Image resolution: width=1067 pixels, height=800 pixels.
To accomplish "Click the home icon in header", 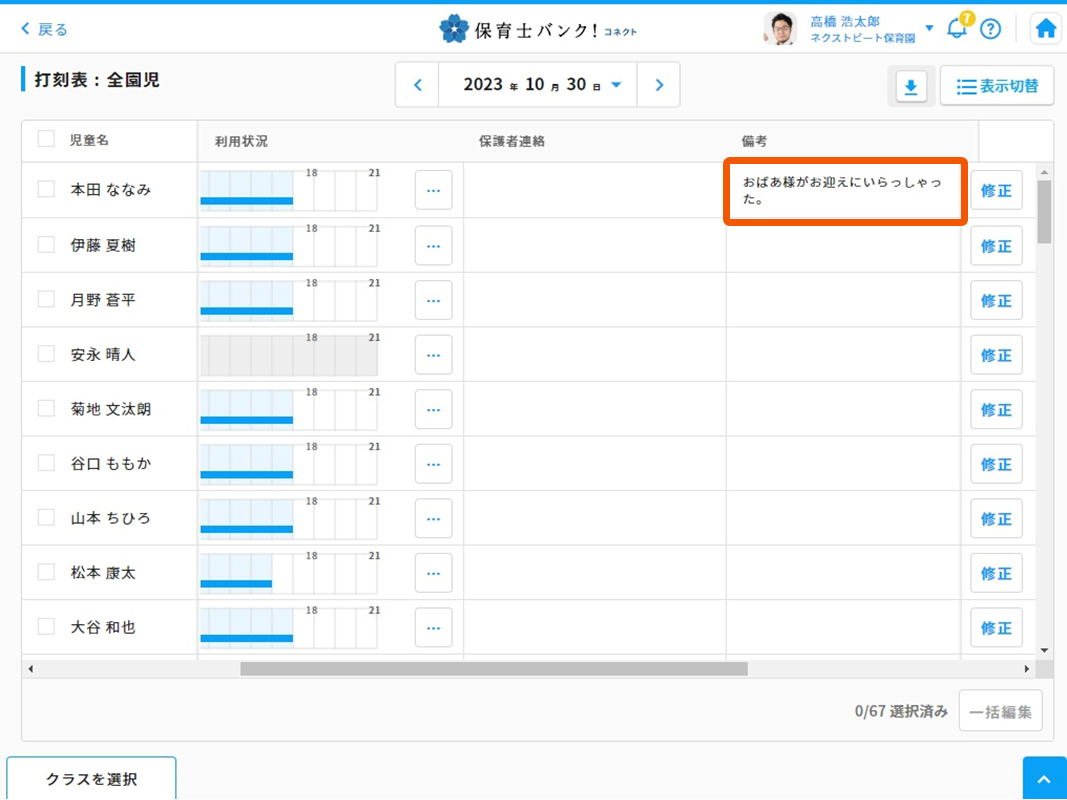I will (x=1046, y=29).
